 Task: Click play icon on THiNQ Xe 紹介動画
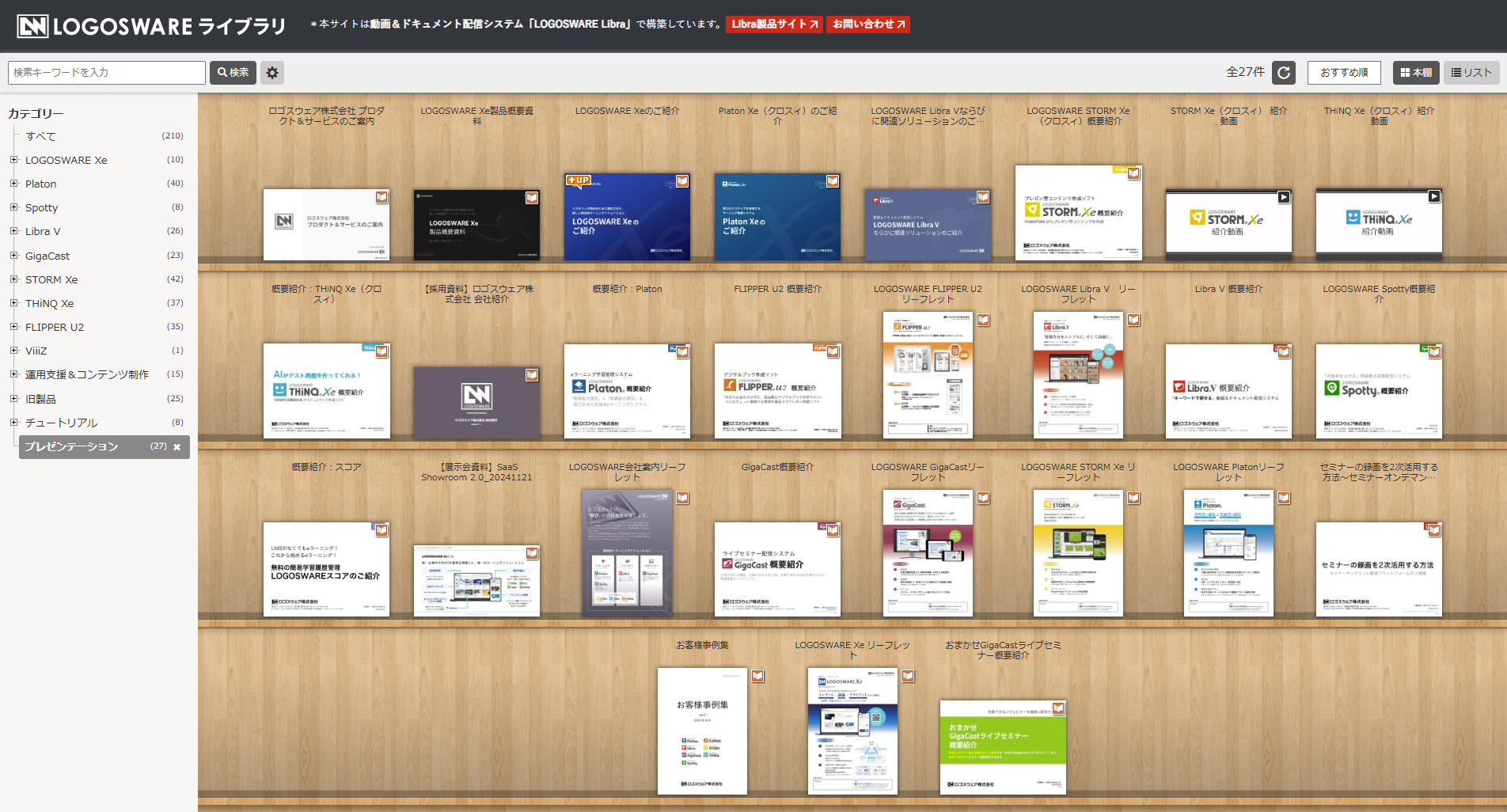click(1434, 196)
